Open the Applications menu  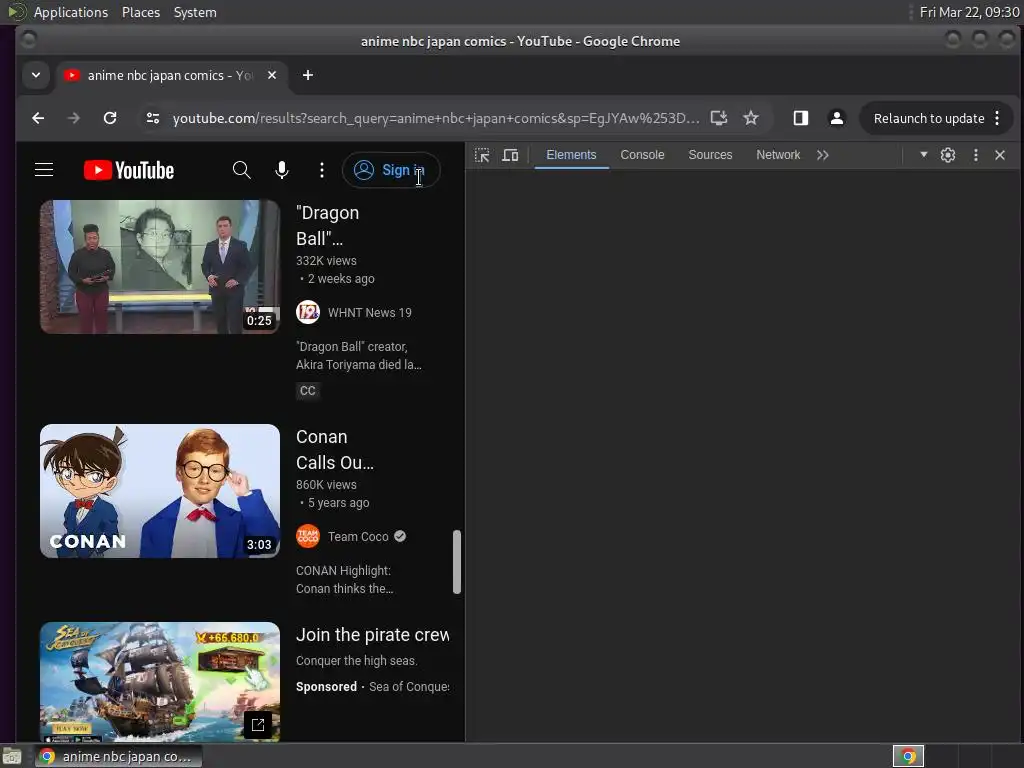pos(71,12)
